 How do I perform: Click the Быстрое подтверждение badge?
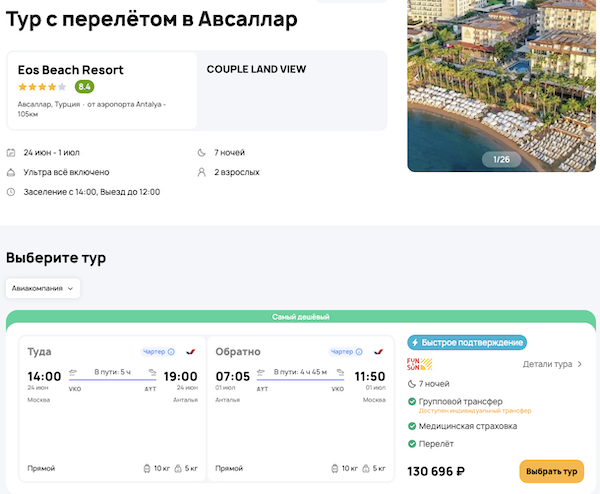pos(467,342)
